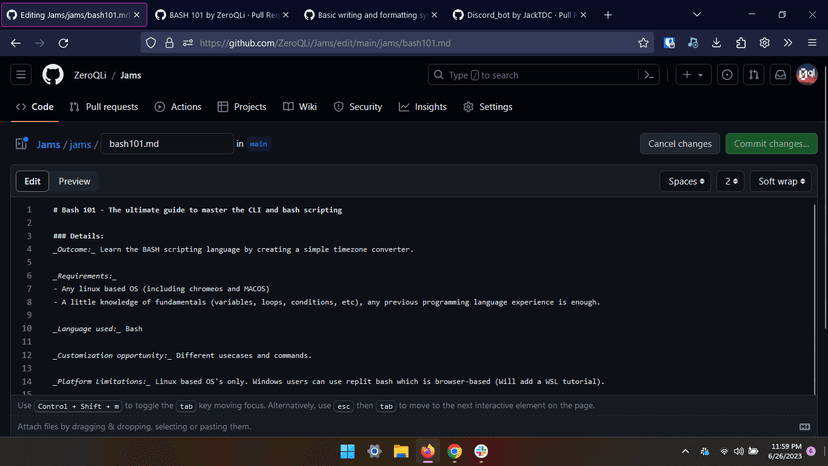Click the Commit changes button
The width and height of the screenshot is (828, 466).
(771, 144)
